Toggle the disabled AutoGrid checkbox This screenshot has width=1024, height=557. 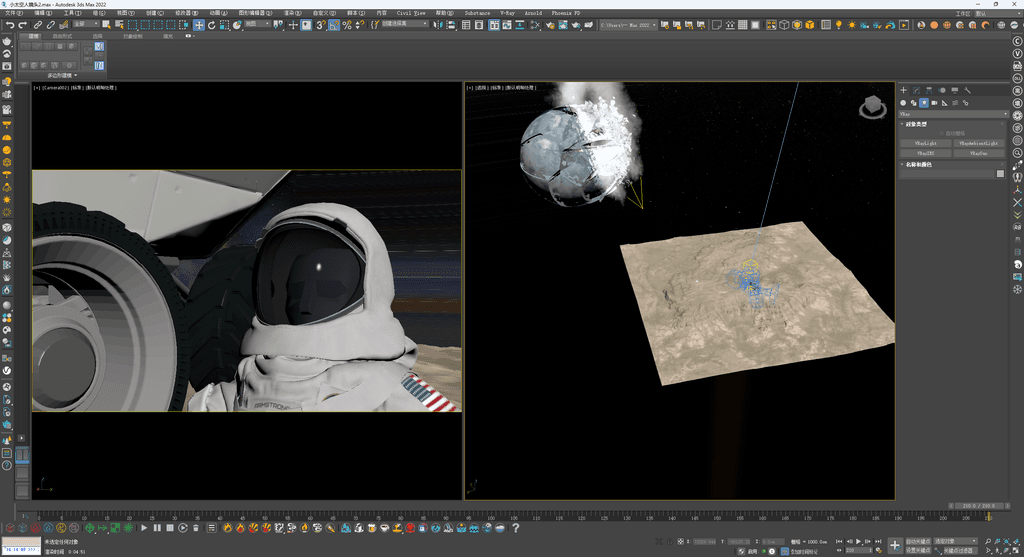941,133
